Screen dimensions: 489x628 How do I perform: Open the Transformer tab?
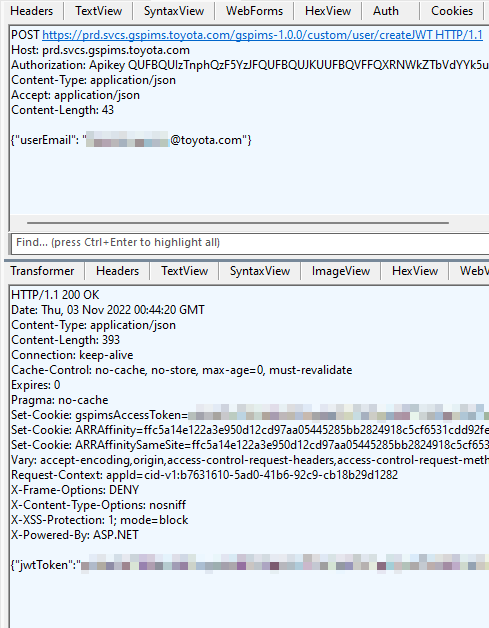42,271
